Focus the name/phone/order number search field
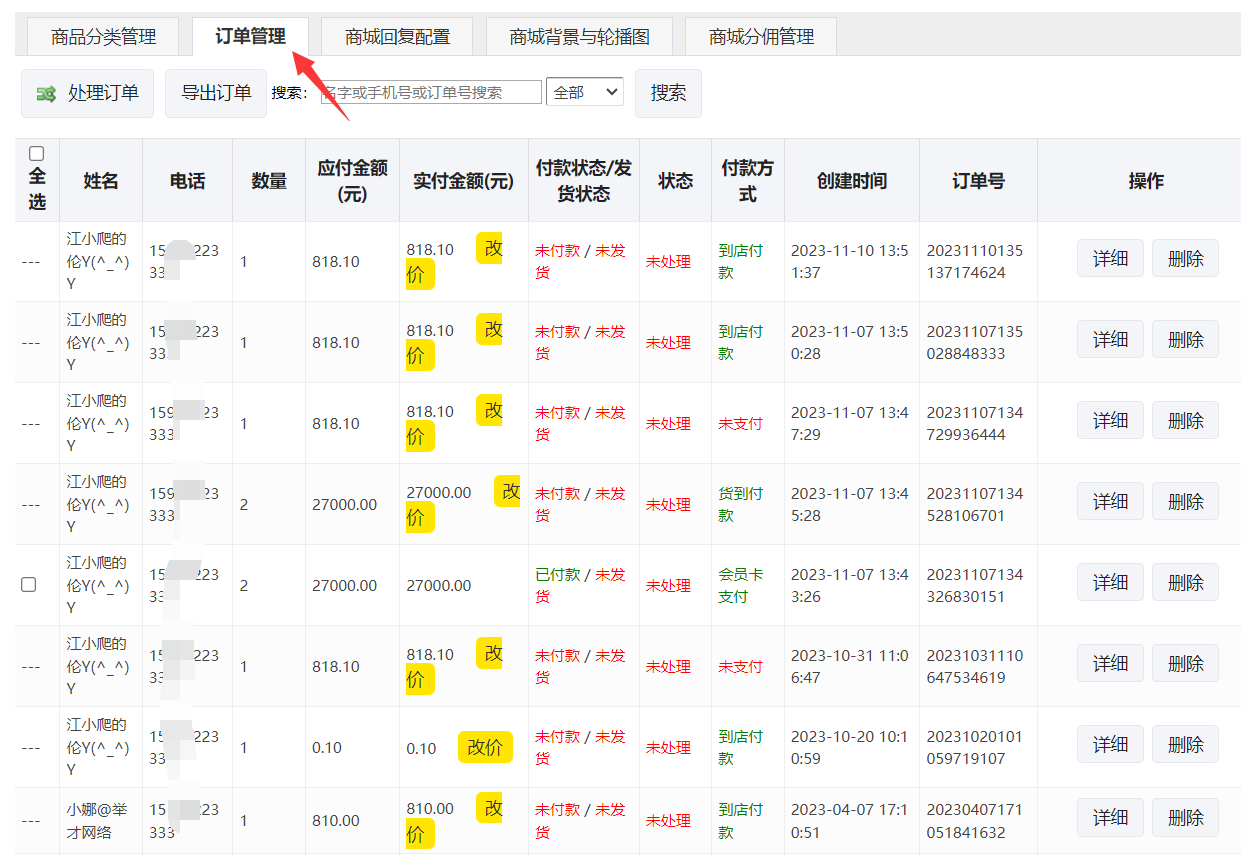Viewport: 1241px width, 857px height. coord(431,92)
